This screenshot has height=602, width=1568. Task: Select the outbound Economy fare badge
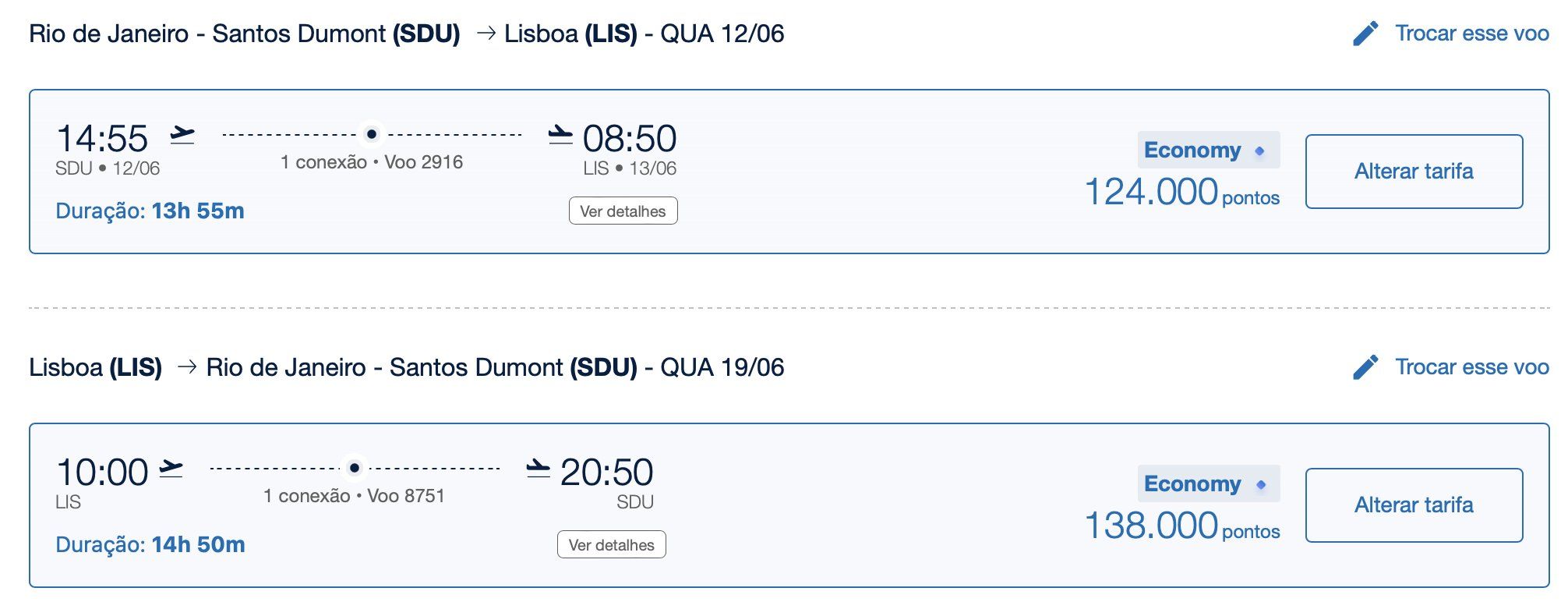[1209, 150]
